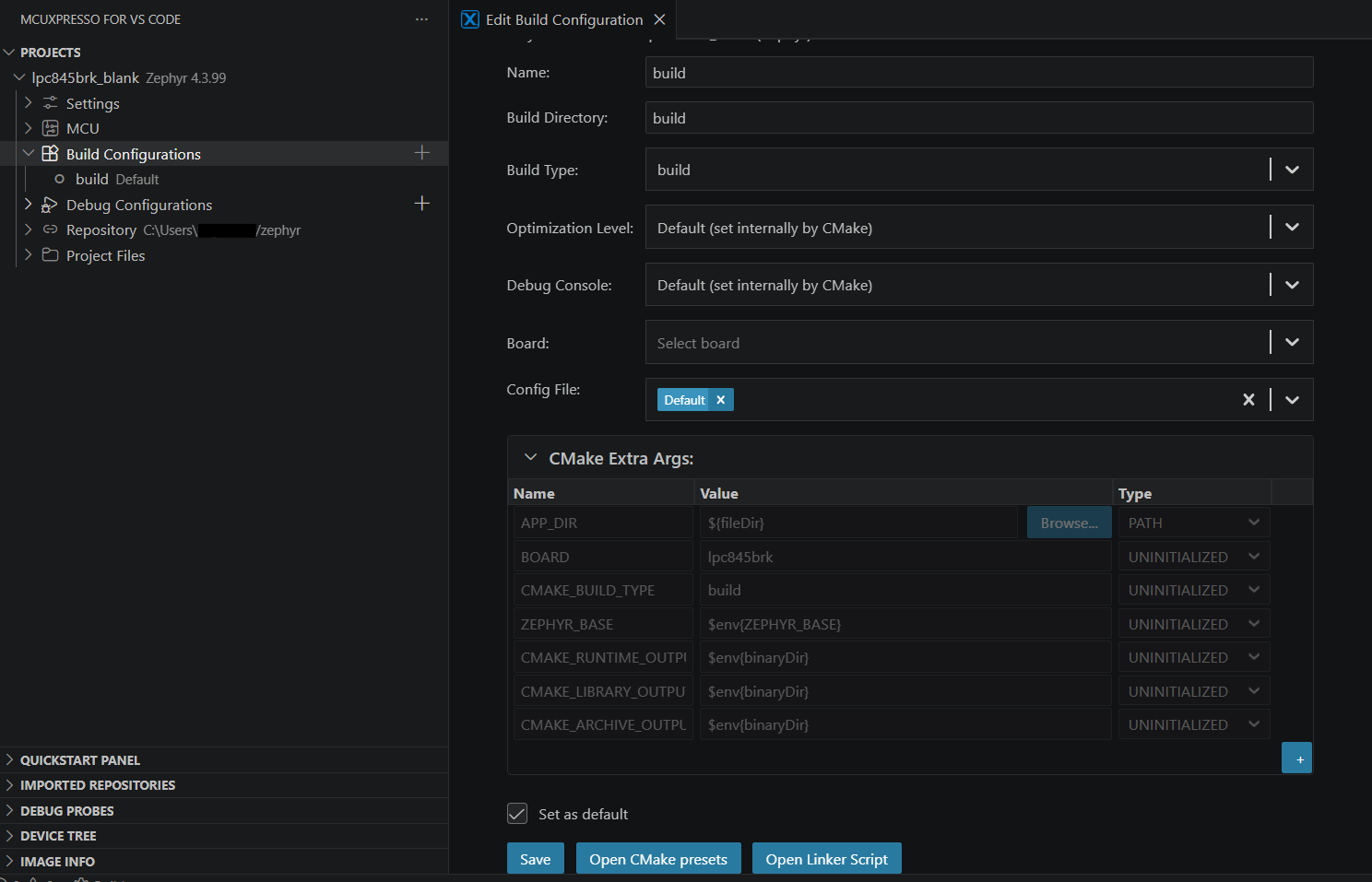The height and width of the screenshot is (882, 1372).
Task: Open the Board selection dropdown
Action: point(1292,342)
